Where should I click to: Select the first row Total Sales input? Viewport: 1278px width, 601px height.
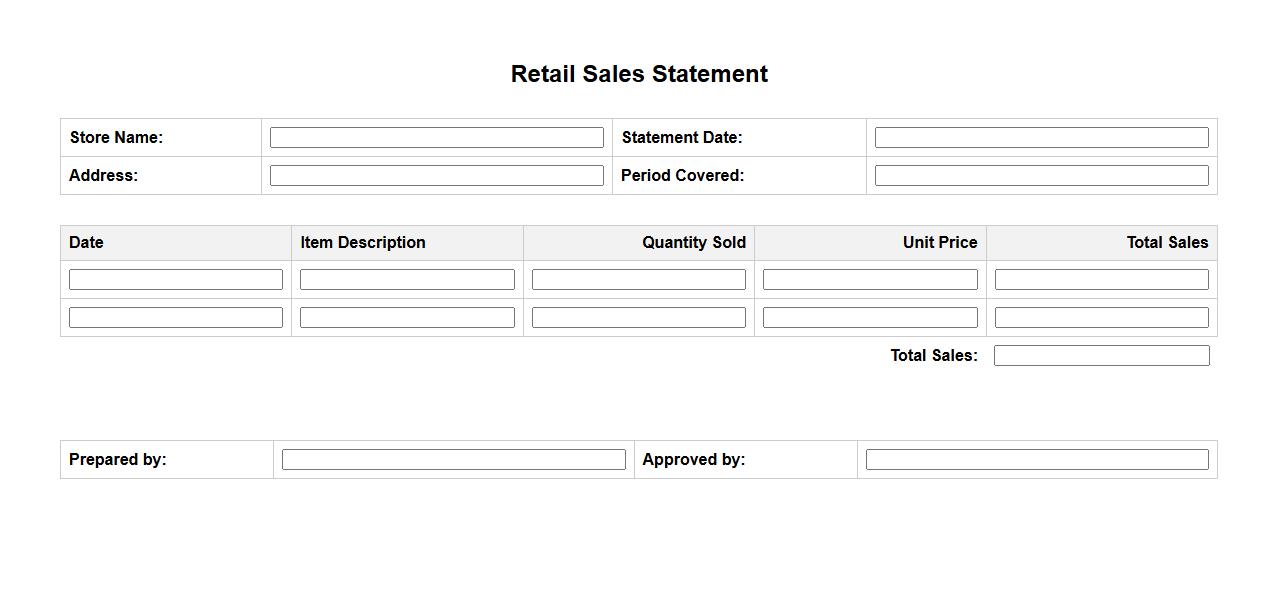coord(1101,280)
